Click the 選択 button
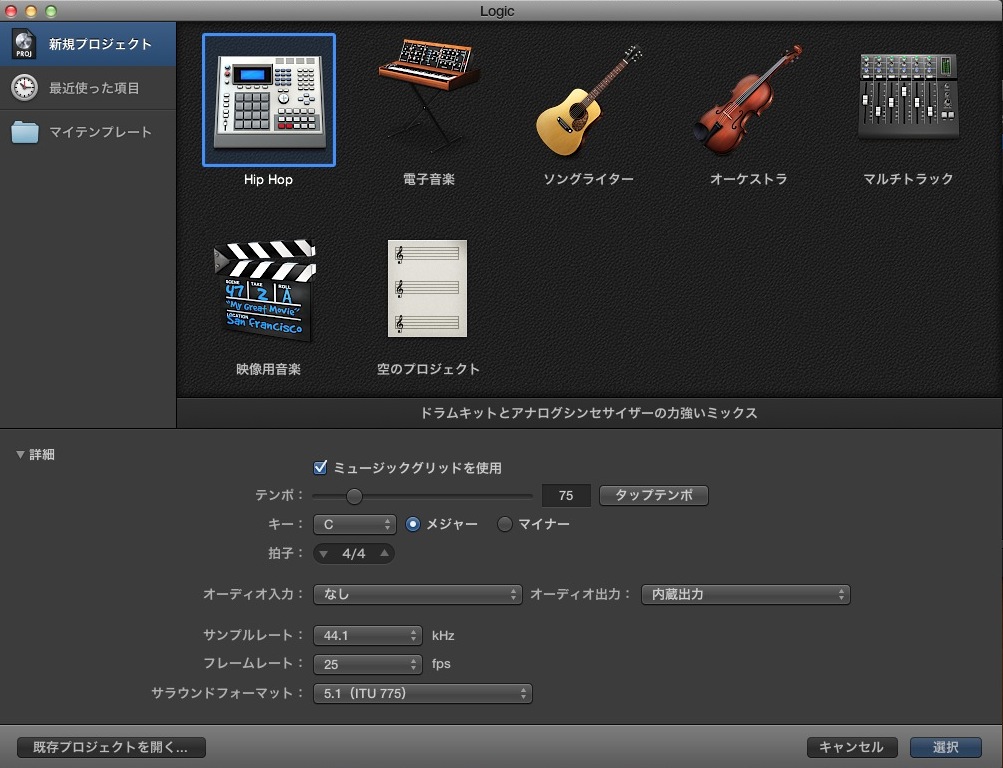The height and width of the screenshot is (768, 1003). tap(945, 747)
